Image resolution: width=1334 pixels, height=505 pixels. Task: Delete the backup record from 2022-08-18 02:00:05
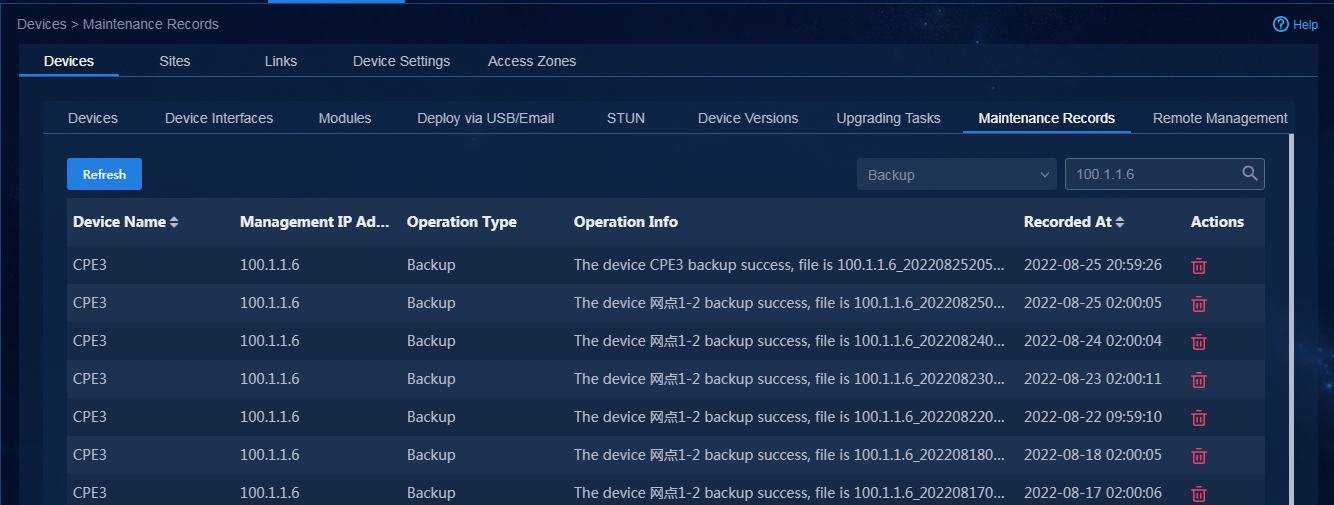1199,456
